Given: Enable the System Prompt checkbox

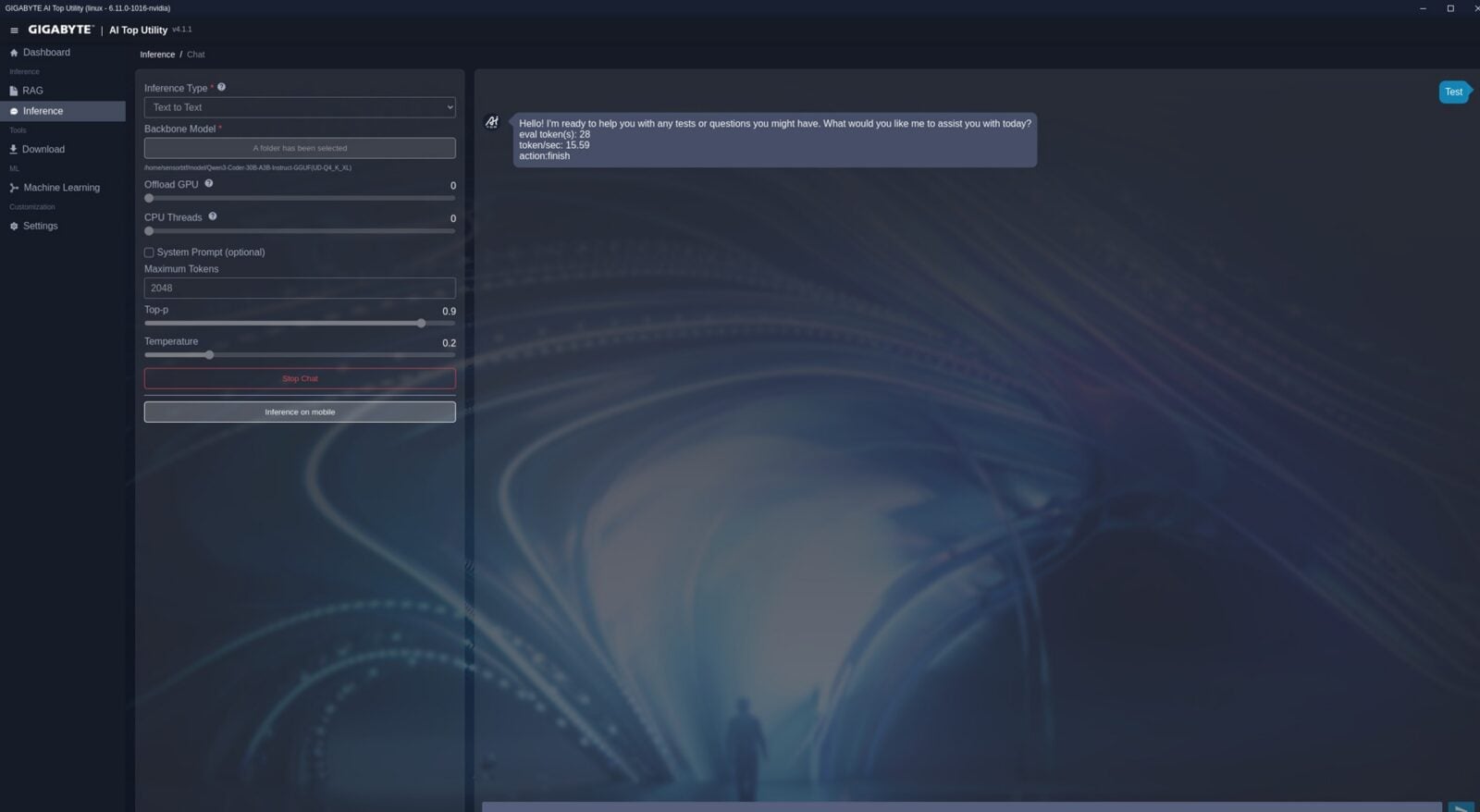Looking at the screenshot, I should click(149, 252).
